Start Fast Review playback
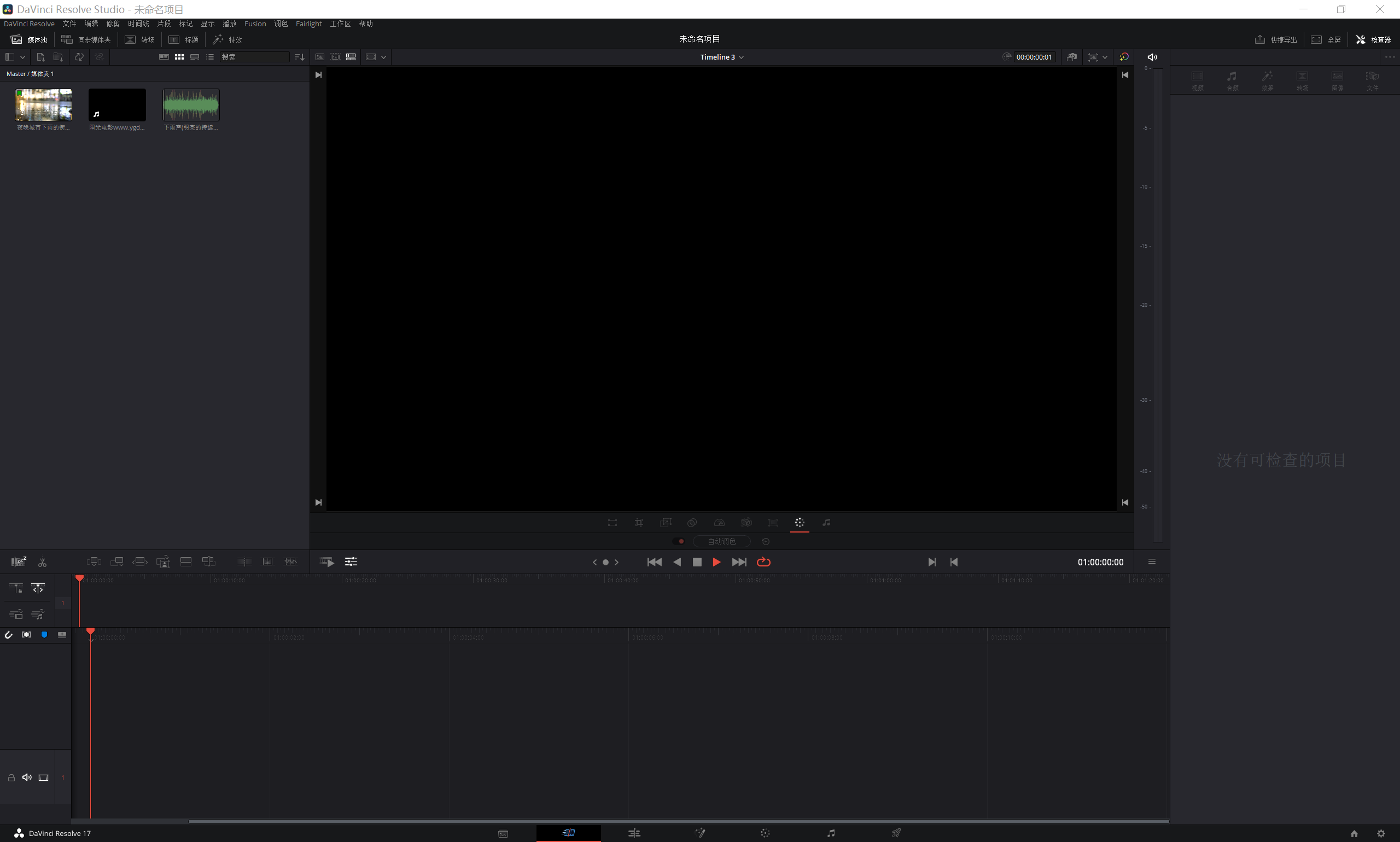Screen dimensions: 1400x842 [x=328, y=562]
